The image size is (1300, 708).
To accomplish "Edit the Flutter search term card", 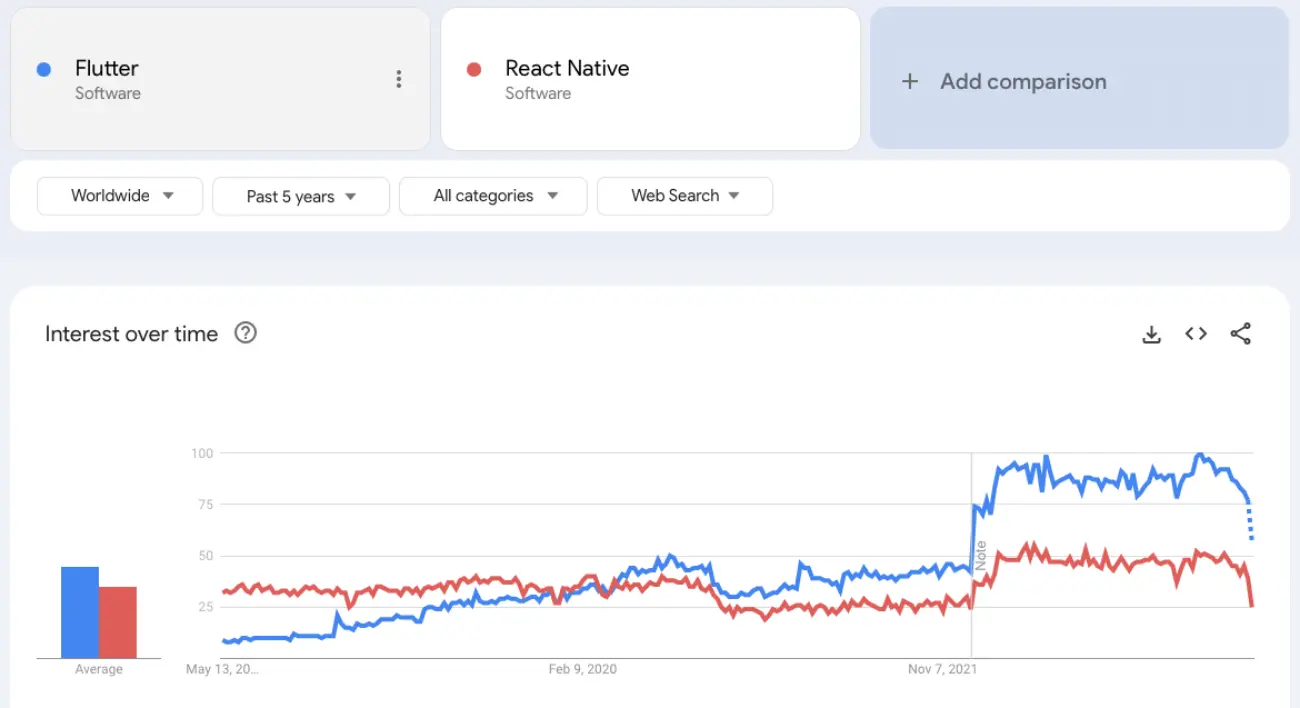I will point(220,79).
